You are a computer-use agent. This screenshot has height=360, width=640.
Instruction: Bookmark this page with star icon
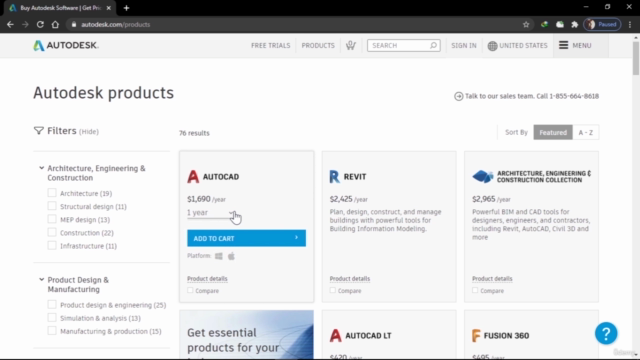click(x=526, y=24)
